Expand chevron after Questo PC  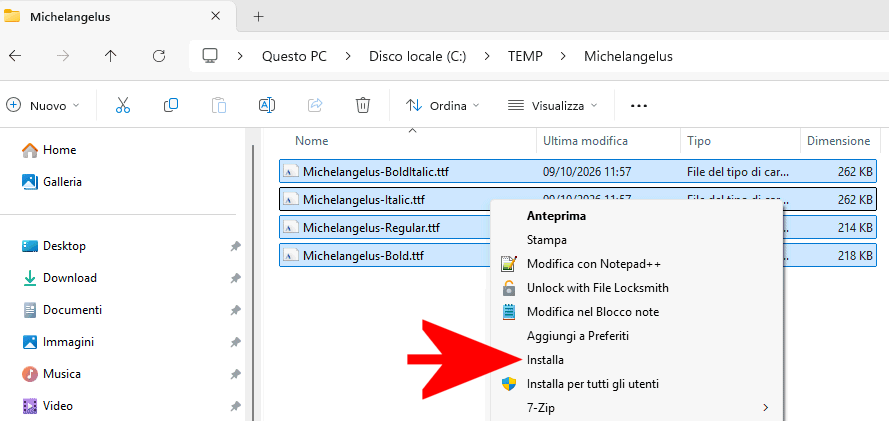pyautogui.click(x=348, y=56)
